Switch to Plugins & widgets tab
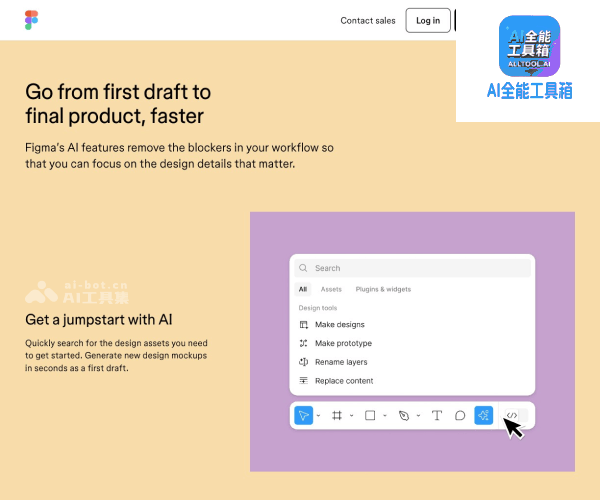The height and width of the screenshot is (500, 600). [x=383, y=289]
